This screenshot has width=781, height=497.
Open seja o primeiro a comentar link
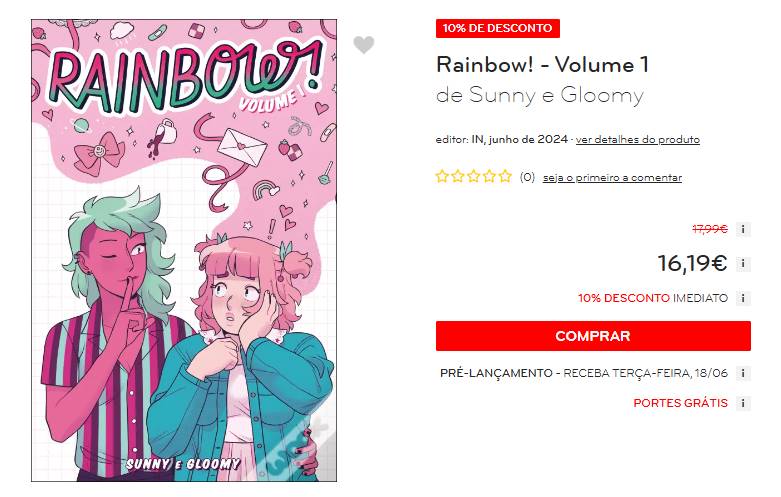pyautogui.click(x=612, y=178)
